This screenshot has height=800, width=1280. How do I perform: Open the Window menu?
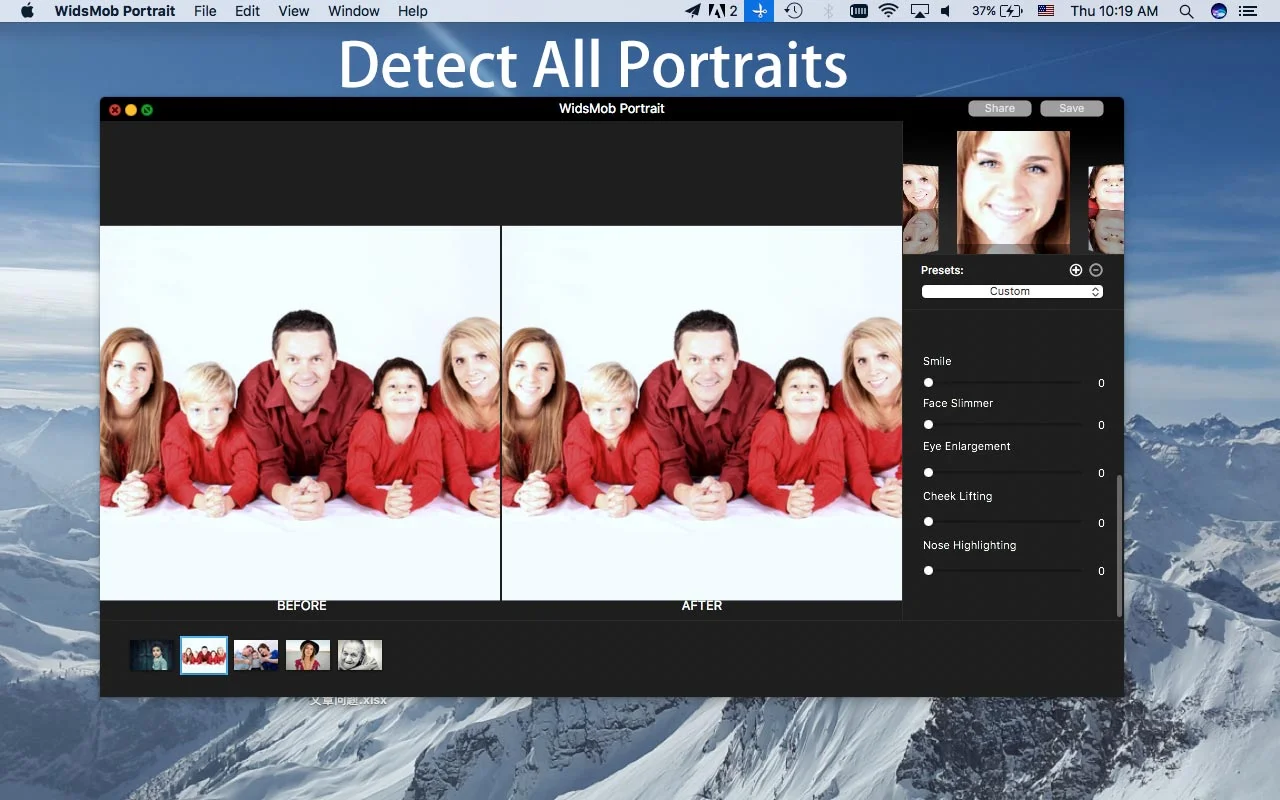click(353, 11)
